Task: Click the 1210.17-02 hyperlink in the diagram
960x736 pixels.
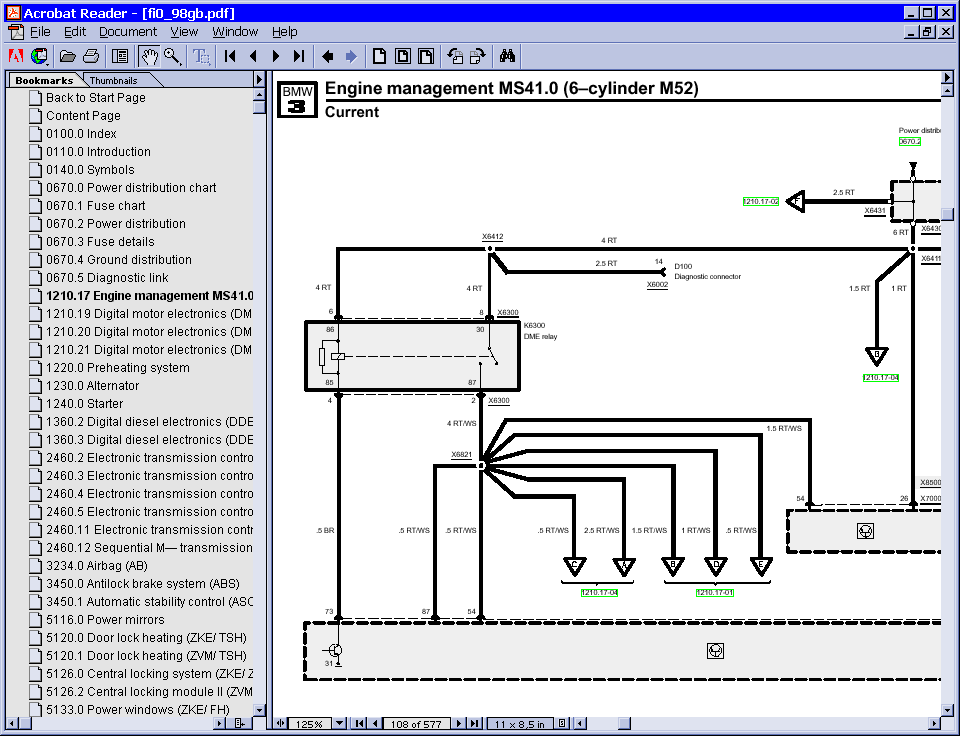Action: point(760,201)
